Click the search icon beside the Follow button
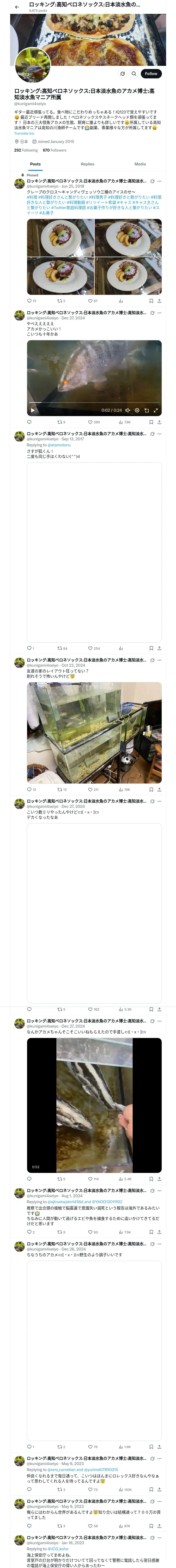Viewport: 176px width, 1568px height. 134,74
